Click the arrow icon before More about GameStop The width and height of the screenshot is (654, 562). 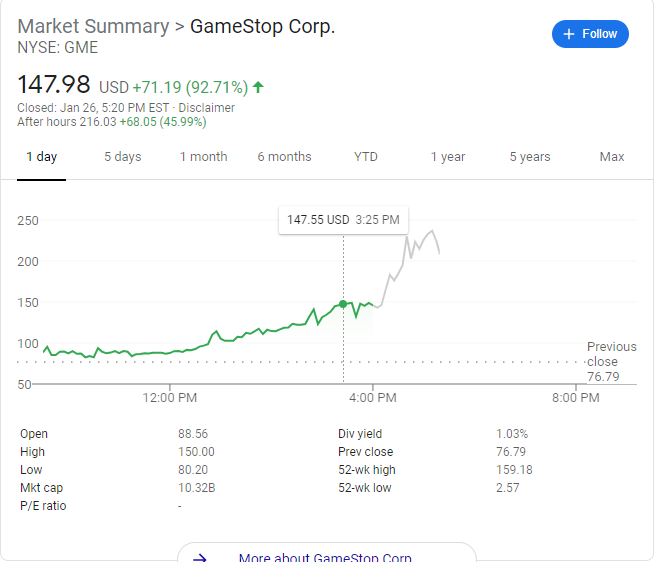(200, 558)
